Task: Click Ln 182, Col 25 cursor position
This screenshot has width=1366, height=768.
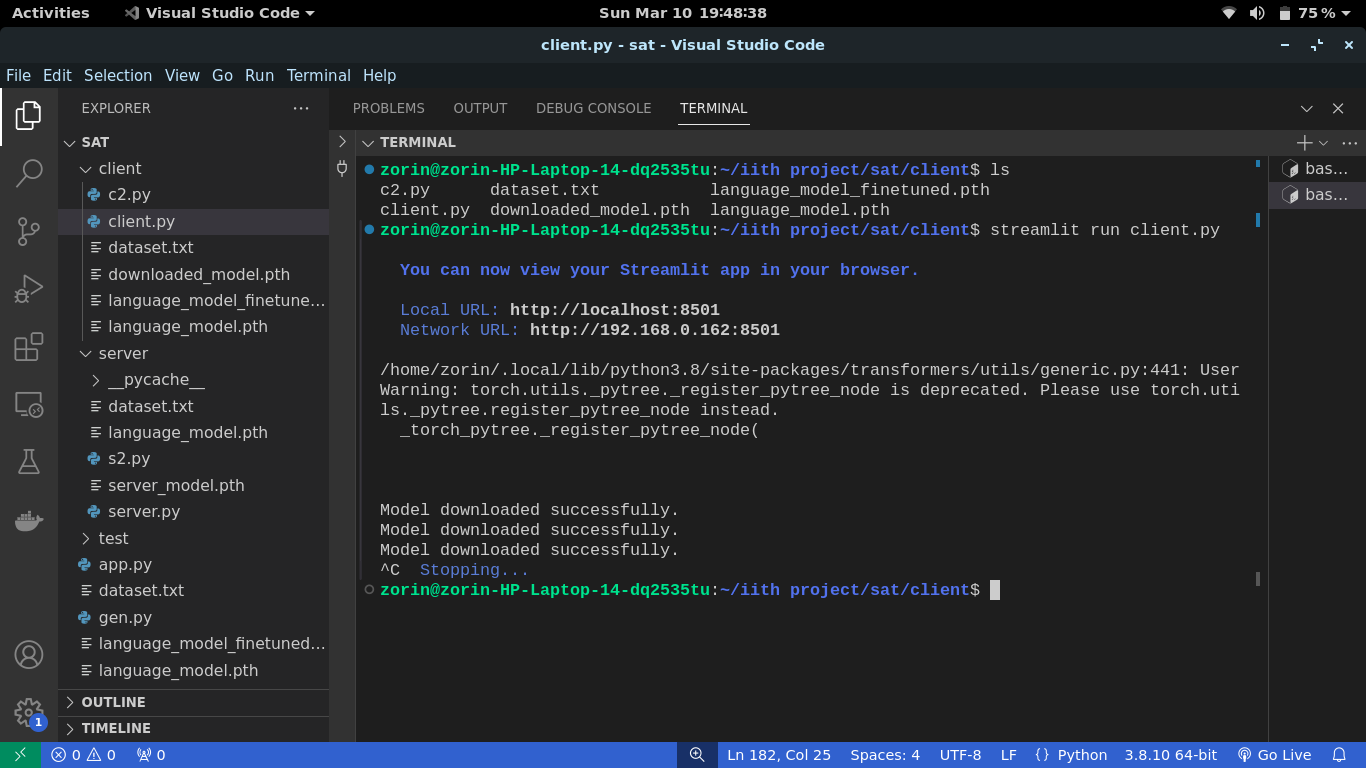Action: point(778,755)
